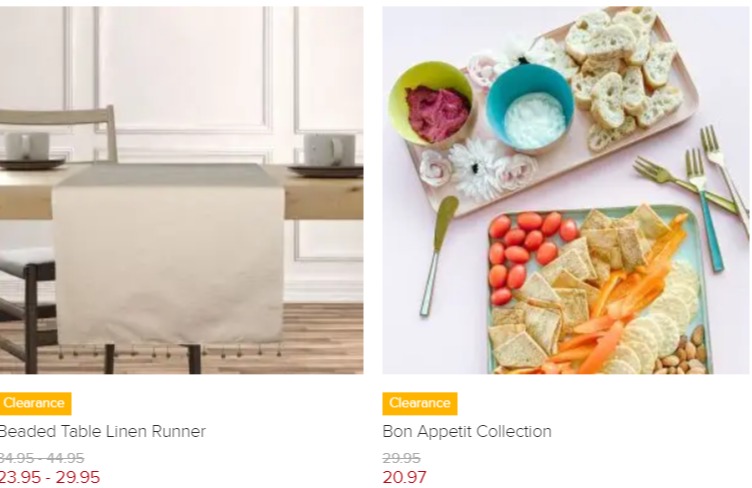
Task: Click the crossed-out 29.95 original price
Action: (401, 458)
